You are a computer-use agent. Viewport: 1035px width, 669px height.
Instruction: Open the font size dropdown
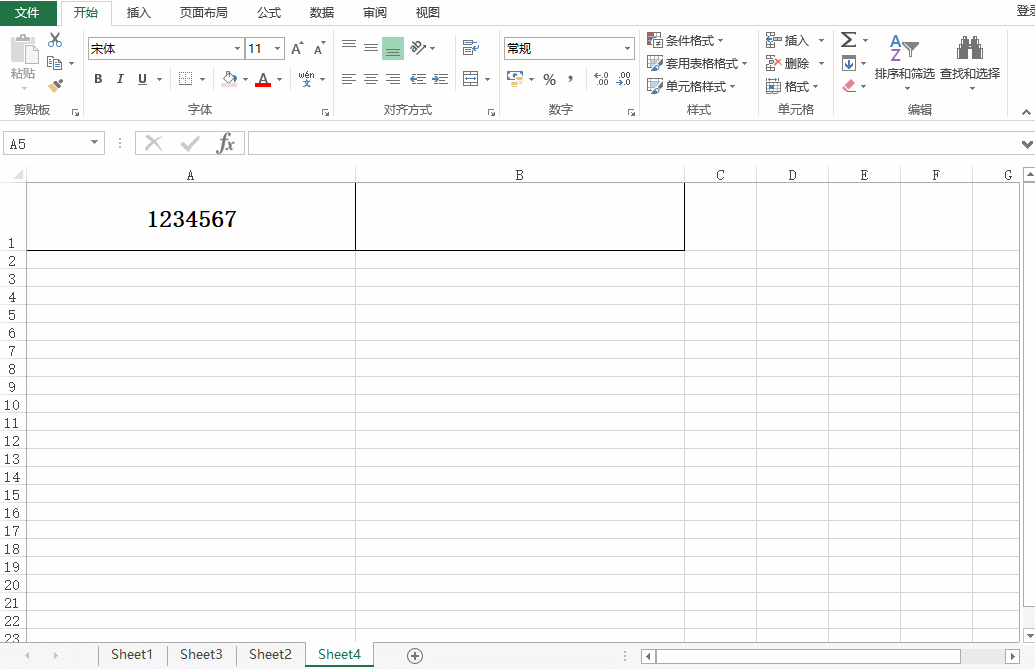point(277,47)
